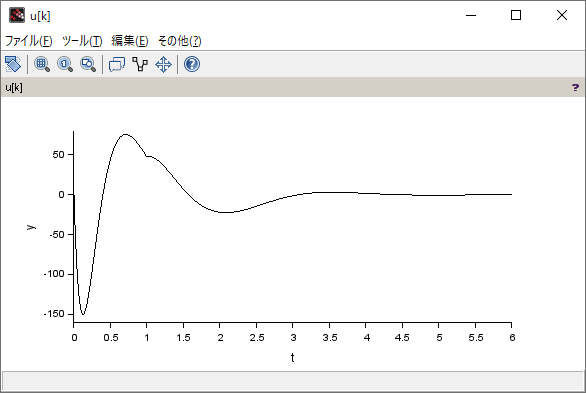Toggle datatip mode speech-bubble icon
Screen dimensions: 586x393
point(117,64)
